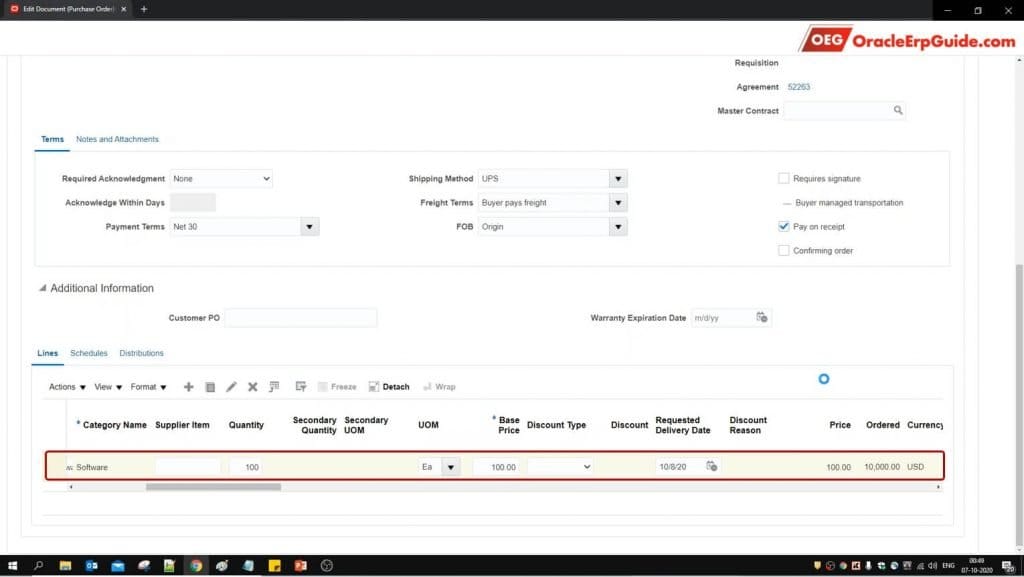This screenshot has height=577, width=1024.
Task: Open the Actions menu in Lines toolbar
Action: [x=66, y=387]
